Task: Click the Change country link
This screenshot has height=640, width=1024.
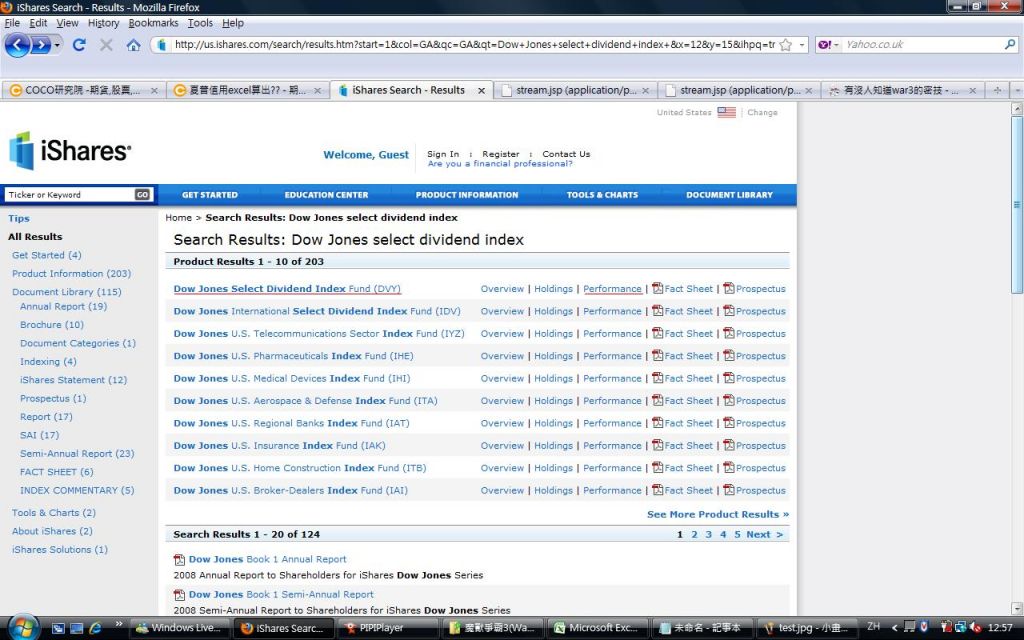Action: click(762, 112)
